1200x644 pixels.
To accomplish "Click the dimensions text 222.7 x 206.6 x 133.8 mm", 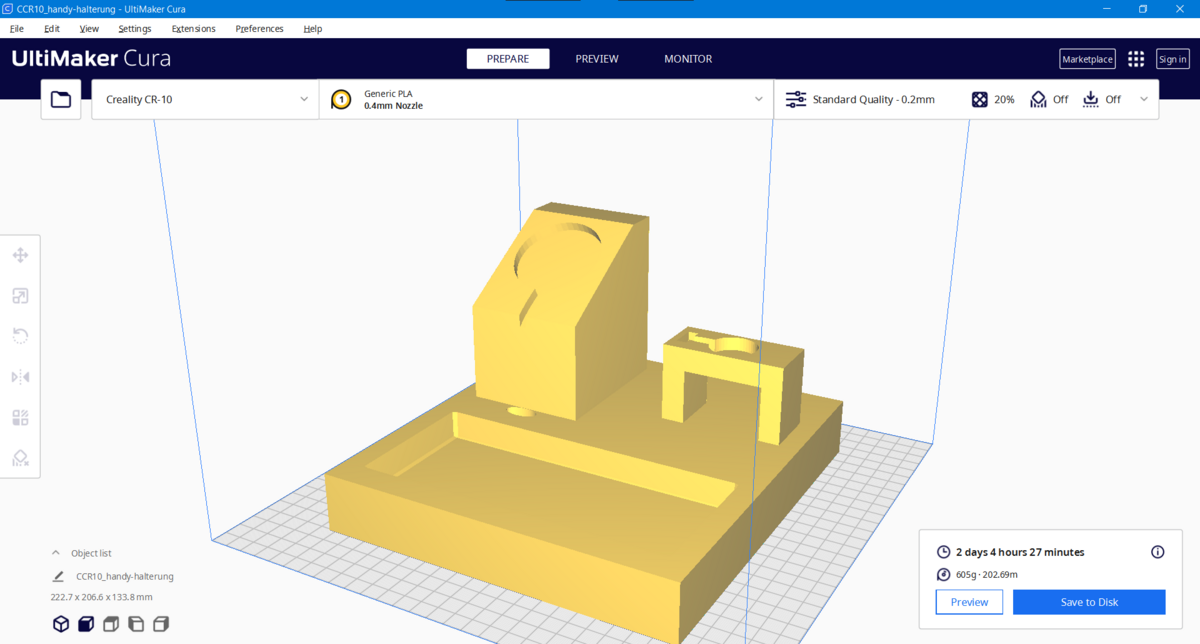I will [x=102, y=597].
